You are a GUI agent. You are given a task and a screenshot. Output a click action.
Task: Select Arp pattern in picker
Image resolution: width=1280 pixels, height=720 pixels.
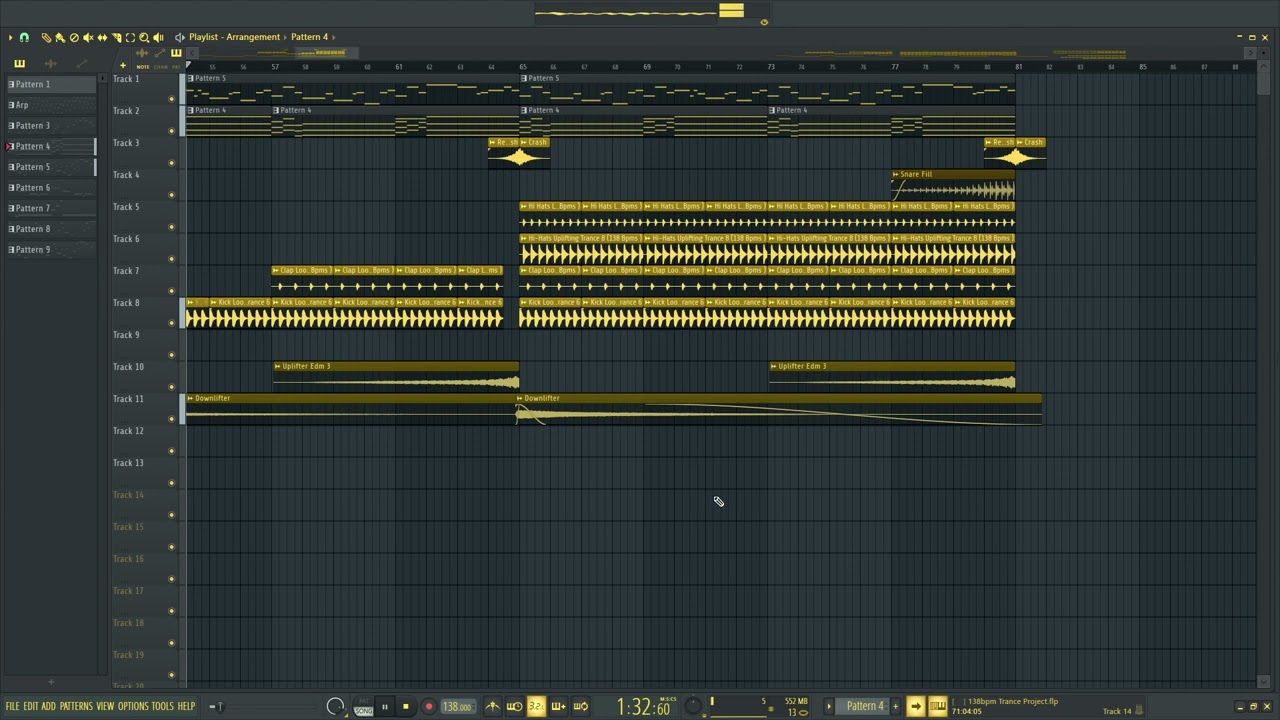pyautogui.click(x=51, y=105)
